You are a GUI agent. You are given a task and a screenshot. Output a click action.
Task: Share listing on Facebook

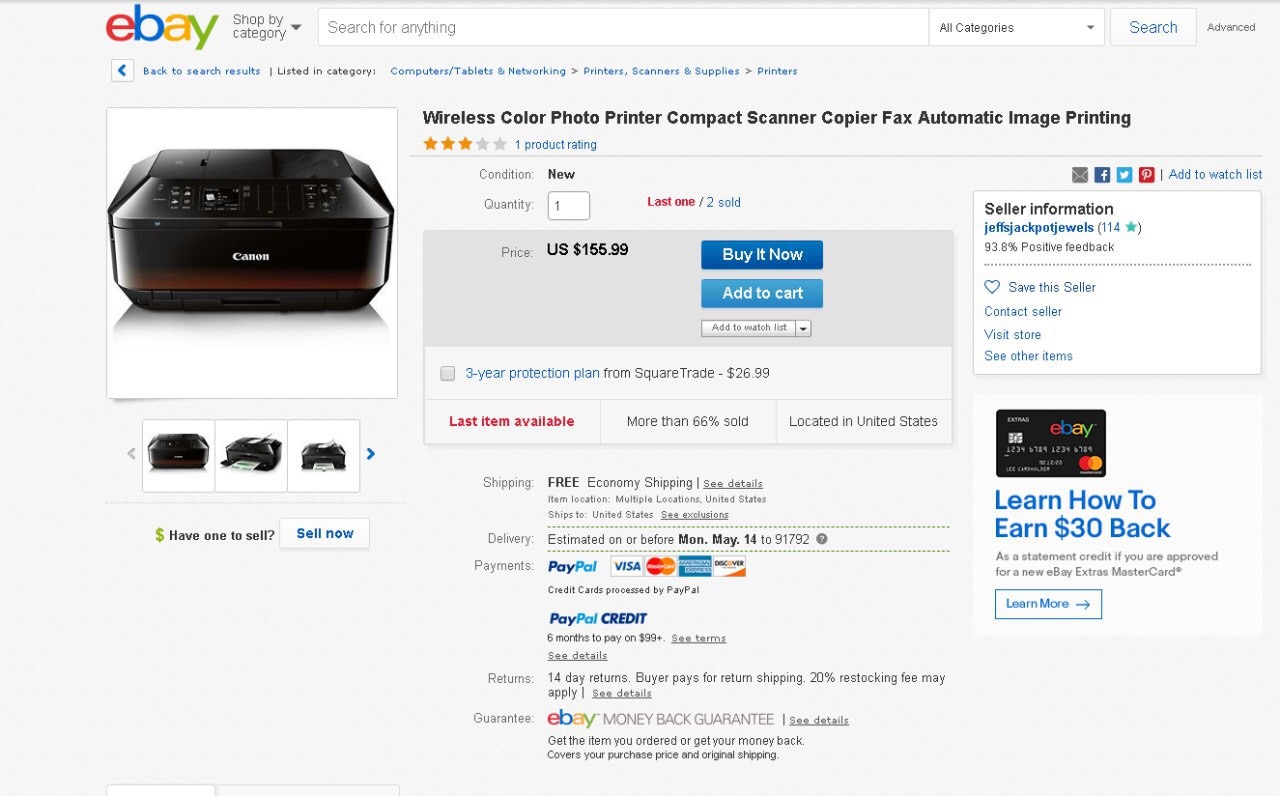[1102, 175]
